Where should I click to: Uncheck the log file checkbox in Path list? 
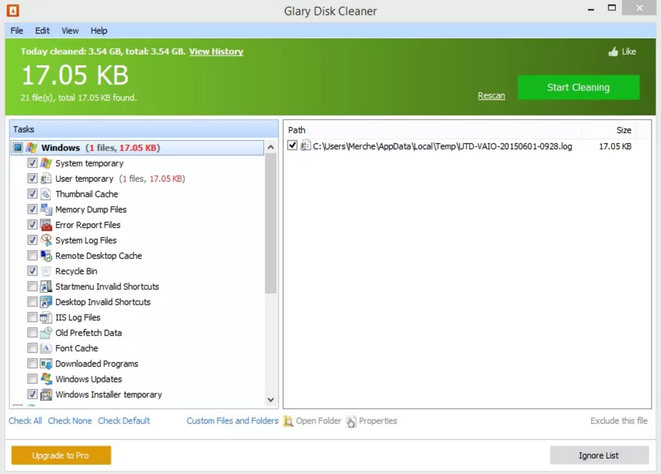[x=292, y=145]
